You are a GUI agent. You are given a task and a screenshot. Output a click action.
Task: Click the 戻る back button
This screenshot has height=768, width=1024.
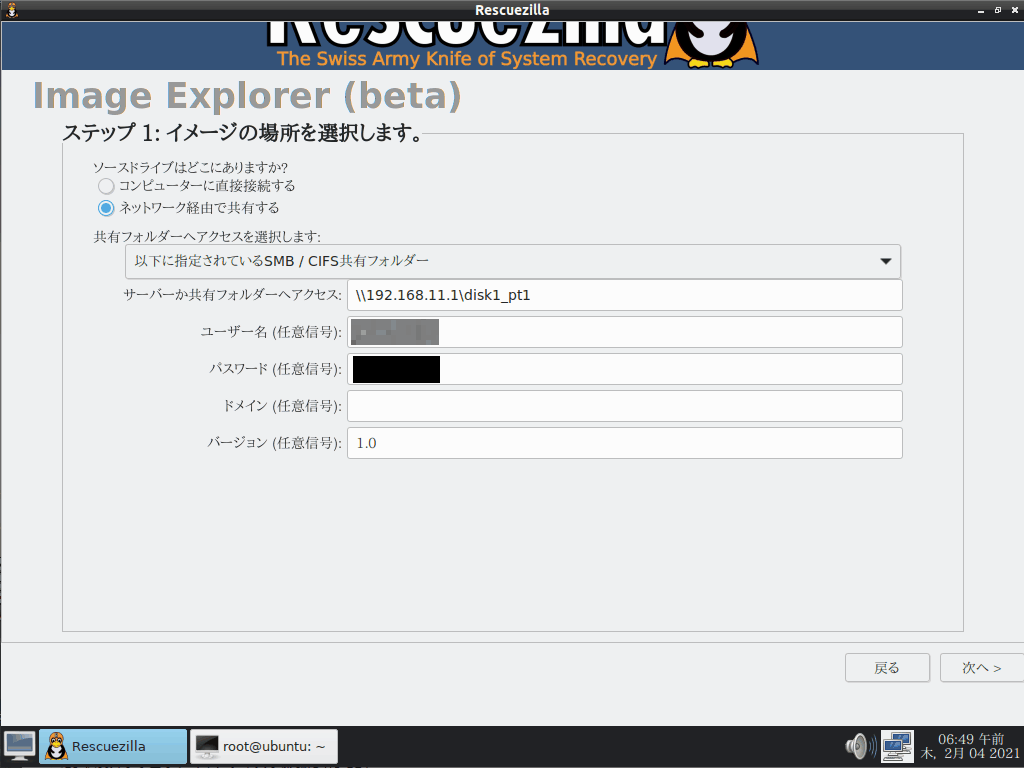point(887,667)
